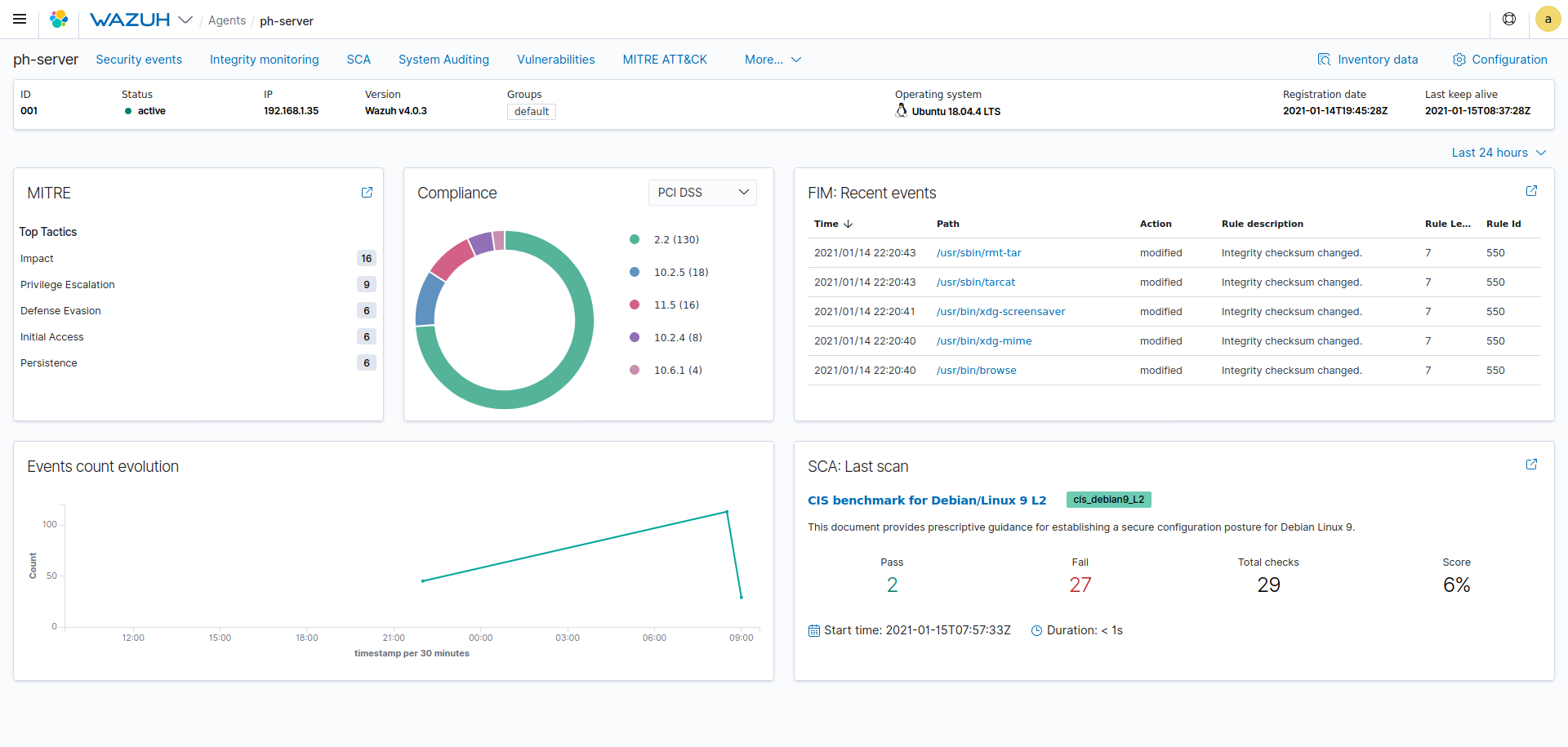
Task: Open /usr/sbin/rmt-tar path link
Action: 978,253
